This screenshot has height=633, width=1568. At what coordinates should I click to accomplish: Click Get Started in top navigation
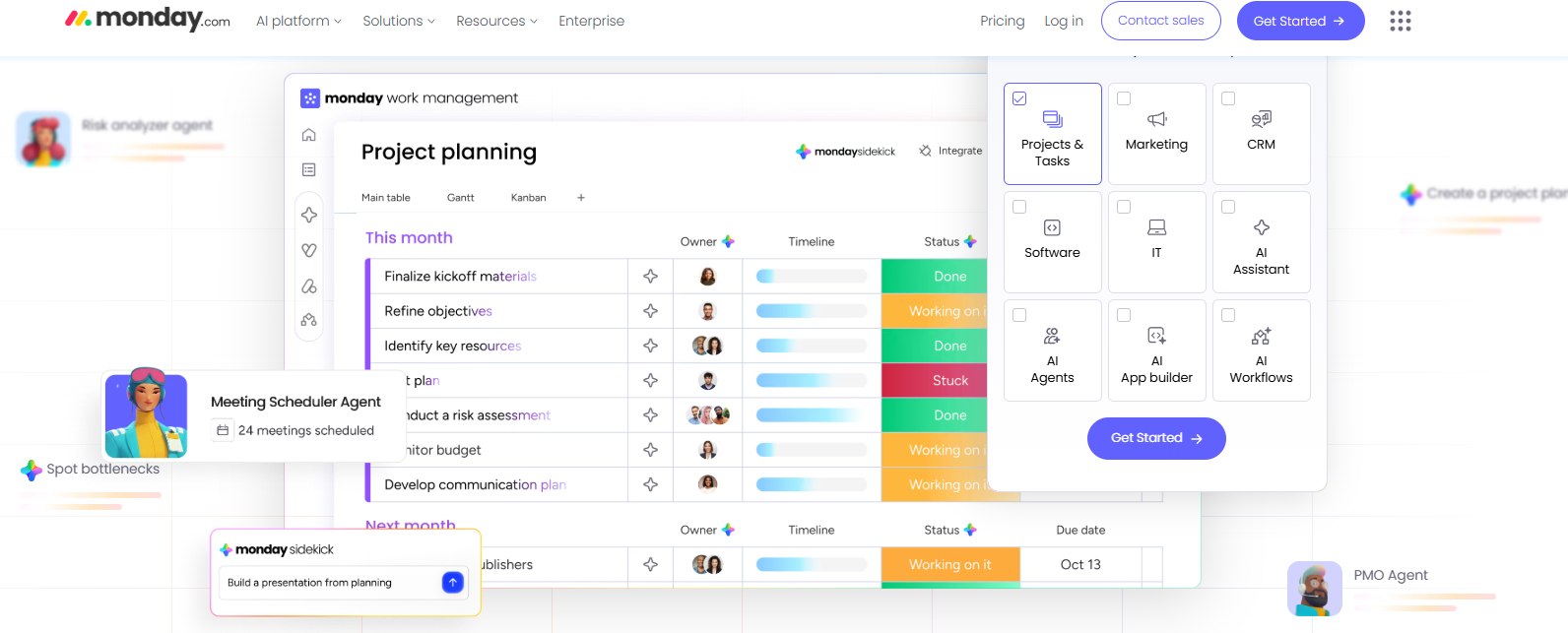1301,21
